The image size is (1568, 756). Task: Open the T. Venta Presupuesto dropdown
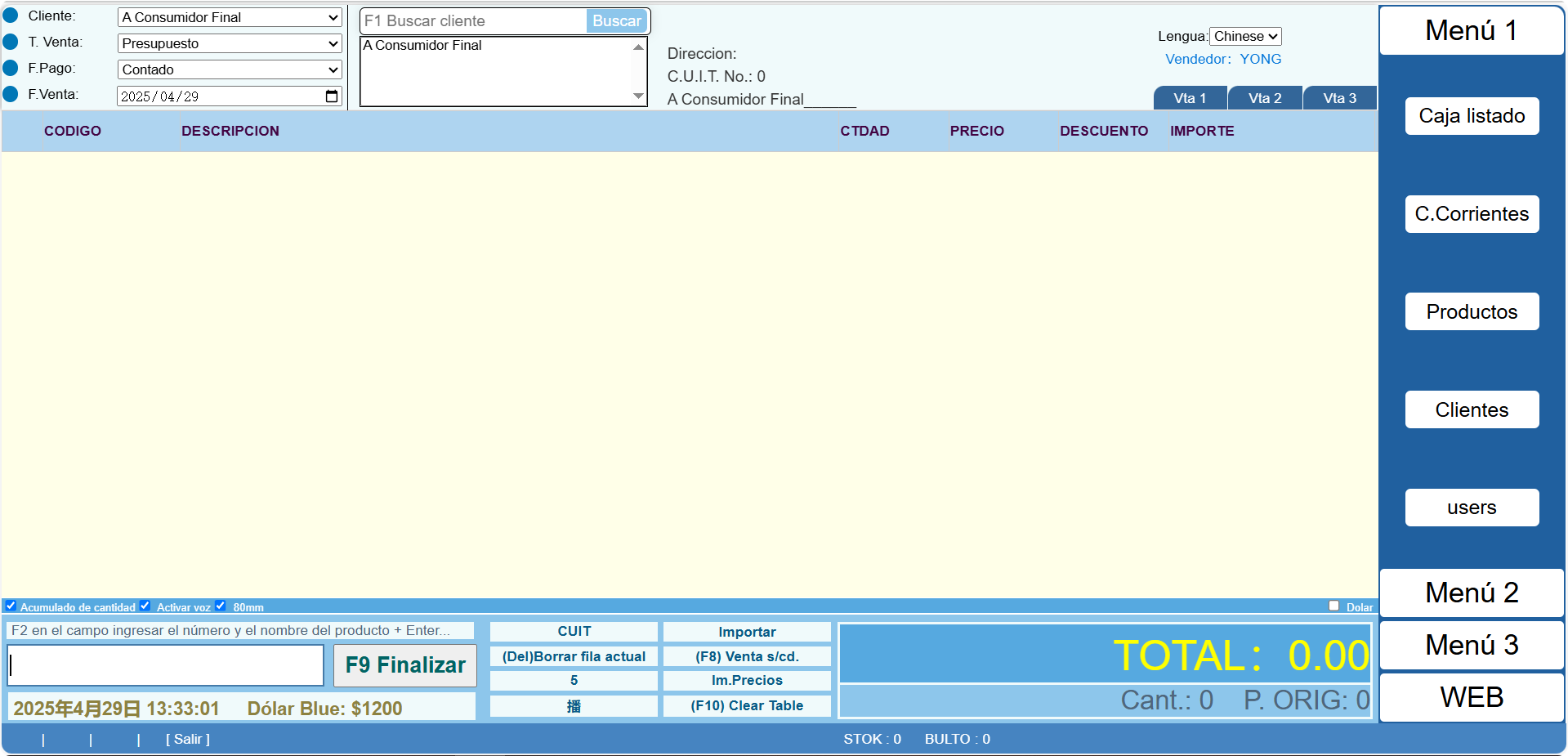pyautogui.click(x=230, y=43)
